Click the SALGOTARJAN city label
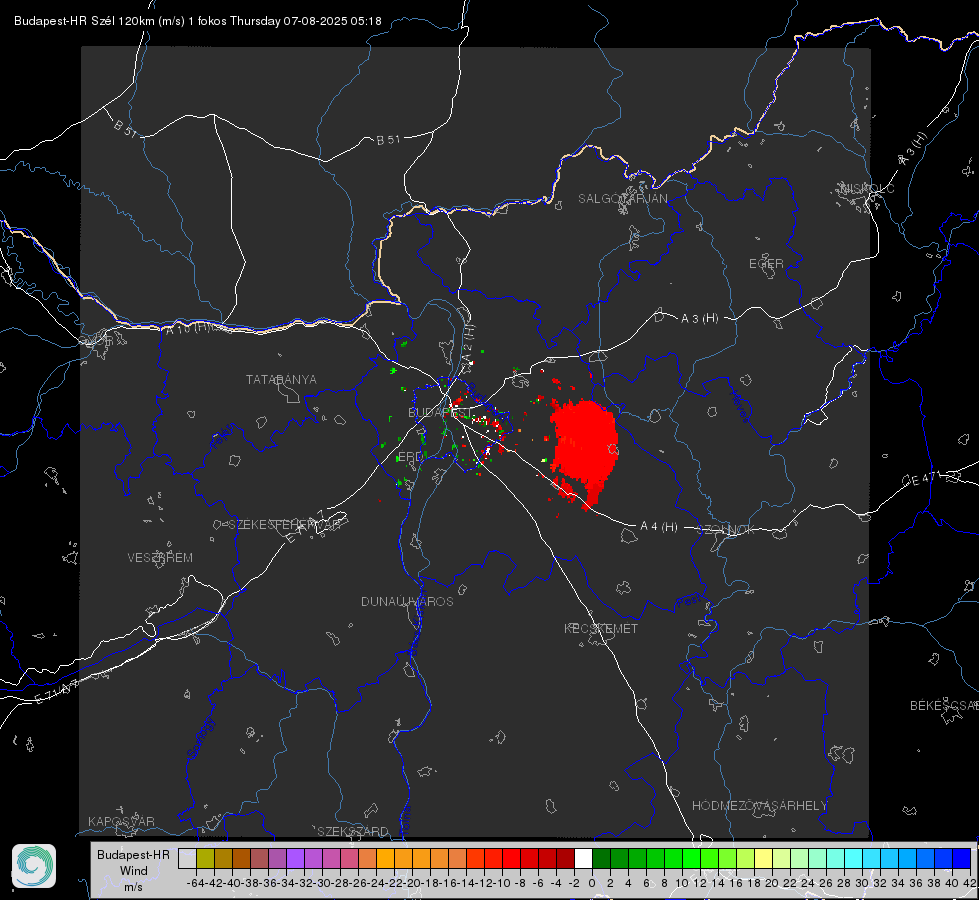The image size is (979, 900). (x=622, y=199)
